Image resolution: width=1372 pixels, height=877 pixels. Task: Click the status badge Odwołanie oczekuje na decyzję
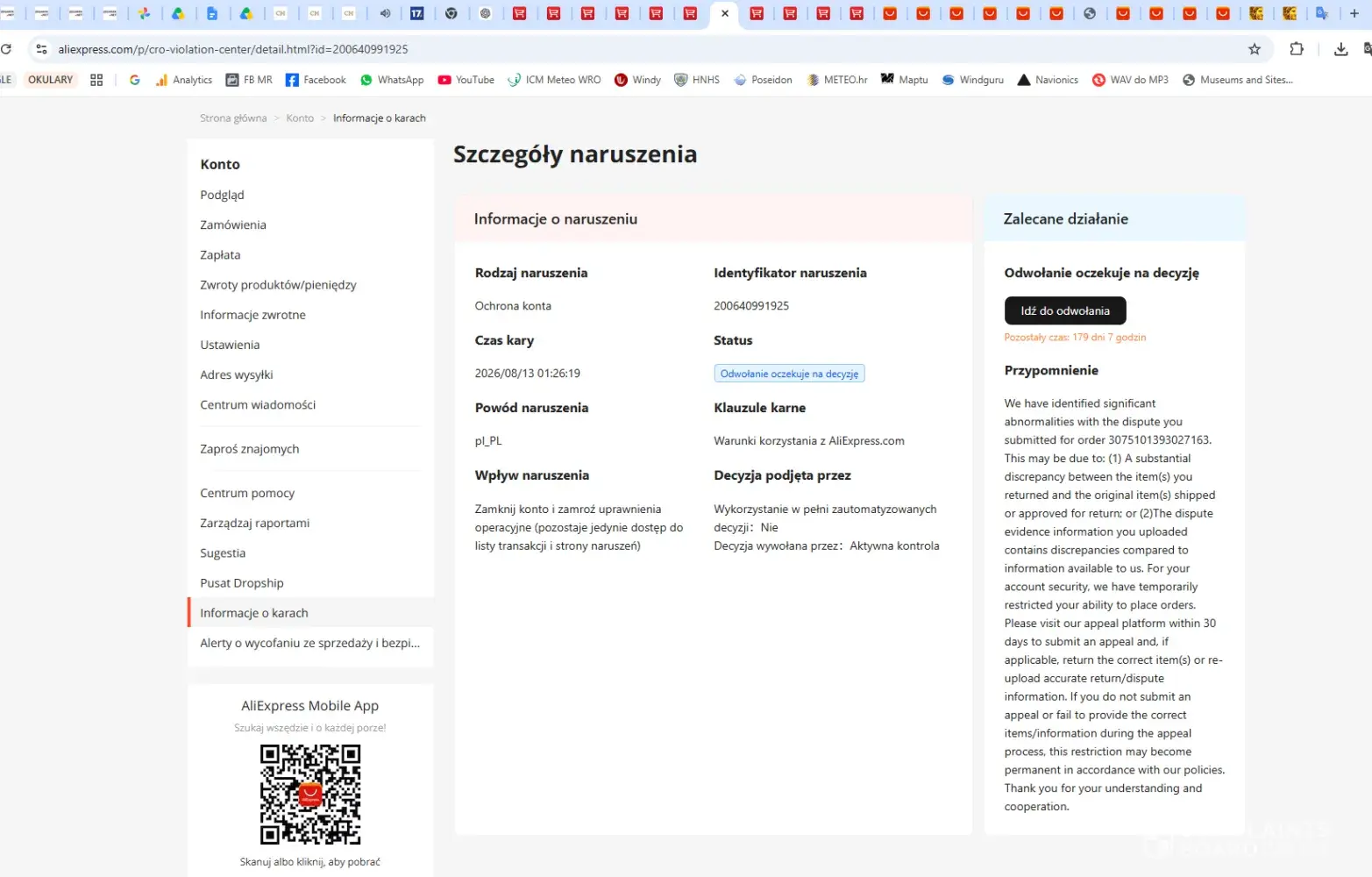pyautogui.click(x=789, y=374)
